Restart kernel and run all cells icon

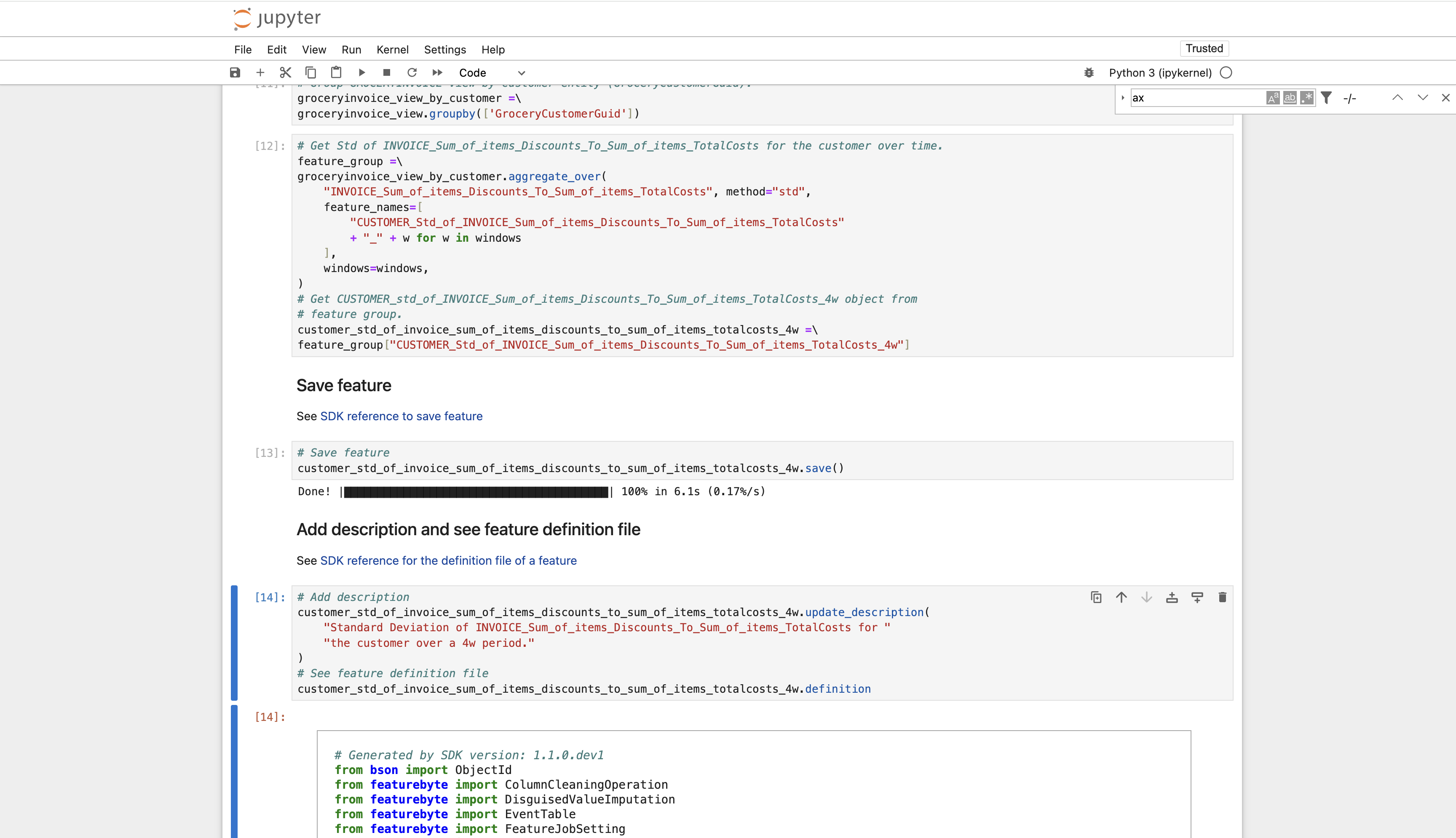coord(438,72)
